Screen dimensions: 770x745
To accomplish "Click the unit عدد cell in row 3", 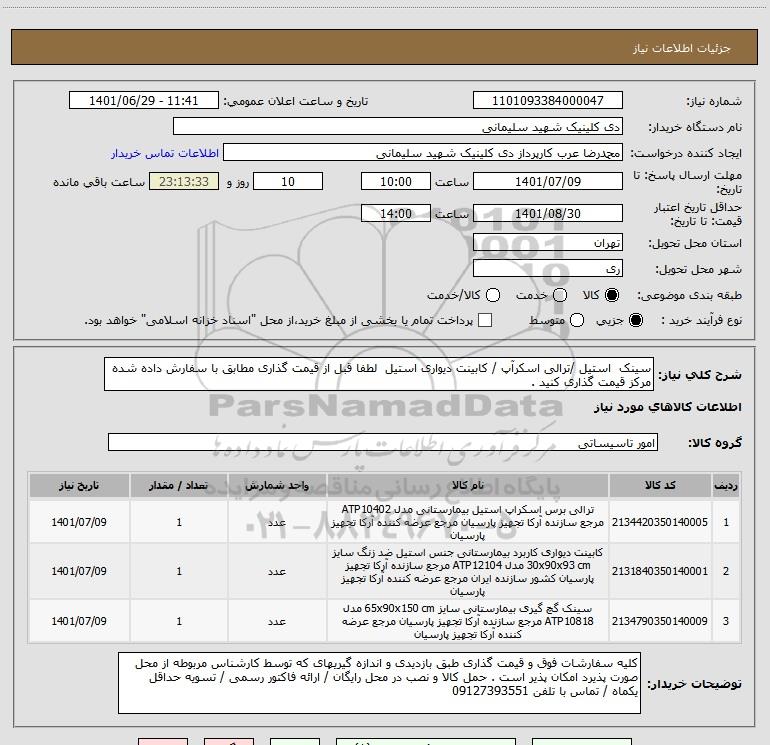I will point(277,621).
